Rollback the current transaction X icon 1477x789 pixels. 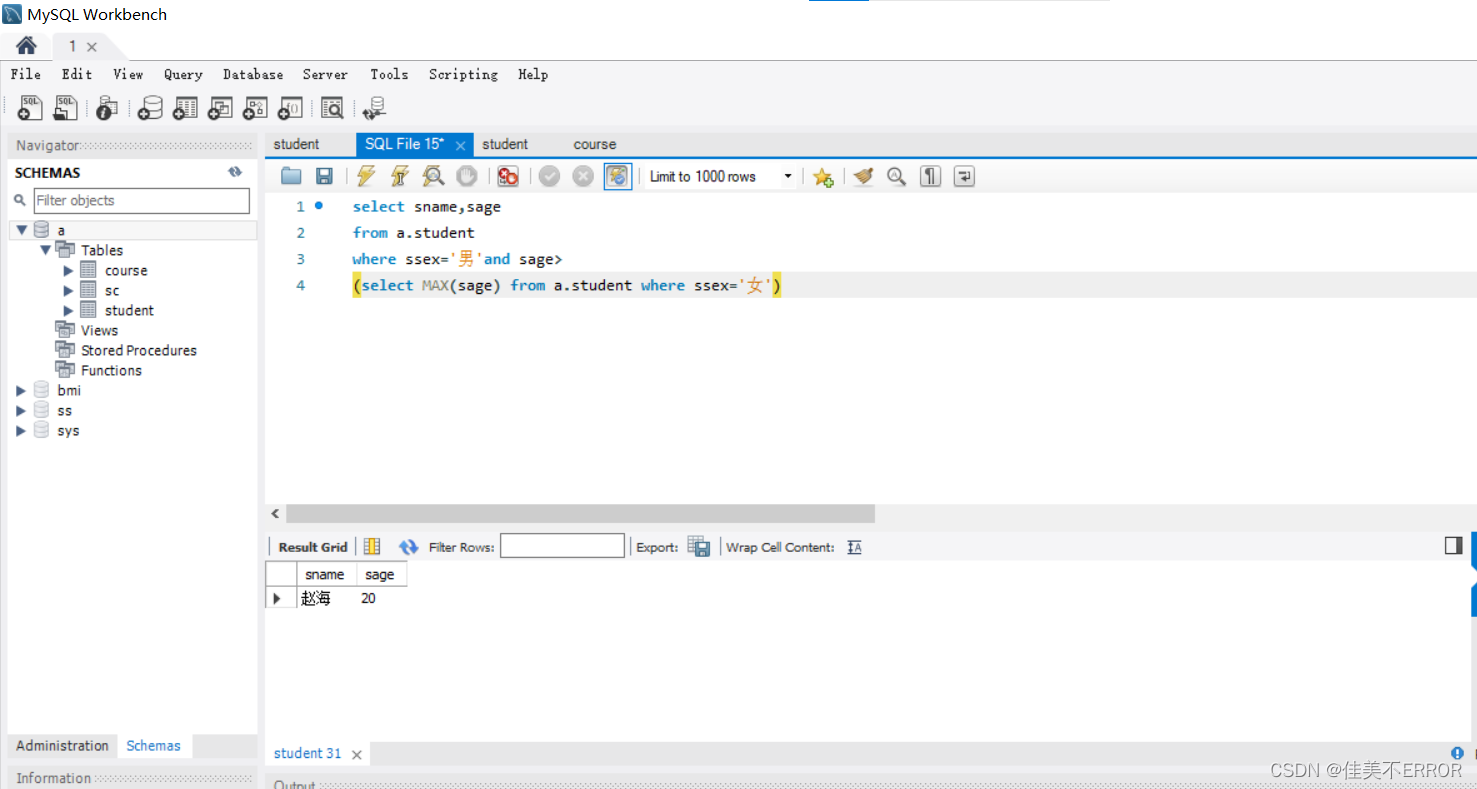pyautogui.click(x=583, y=176)
